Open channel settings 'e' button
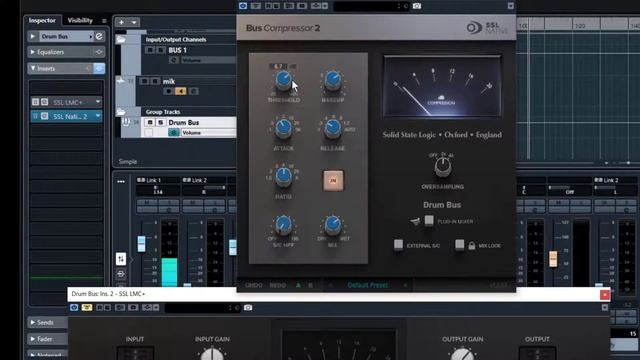The height and width of the screenshot is (360, 640). [x=99, y=36]
